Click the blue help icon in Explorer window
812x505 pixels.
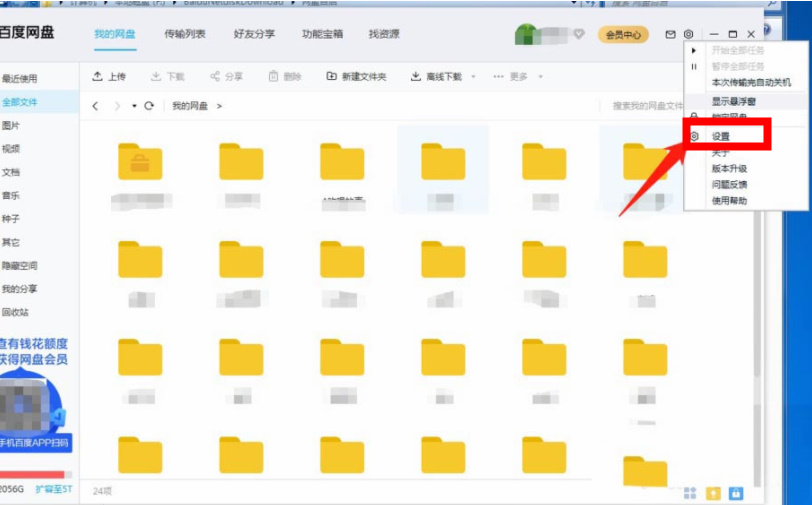(767, 29)
